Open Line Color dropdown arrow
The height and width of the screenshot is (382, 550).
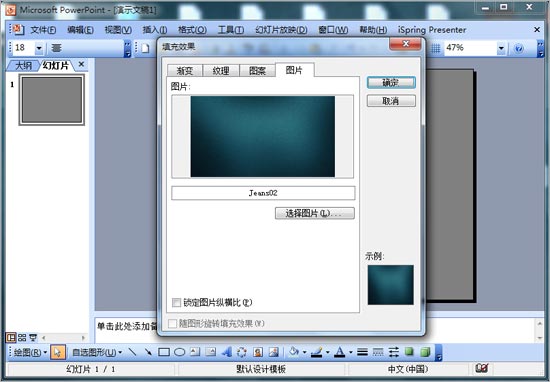click(327, 352)
